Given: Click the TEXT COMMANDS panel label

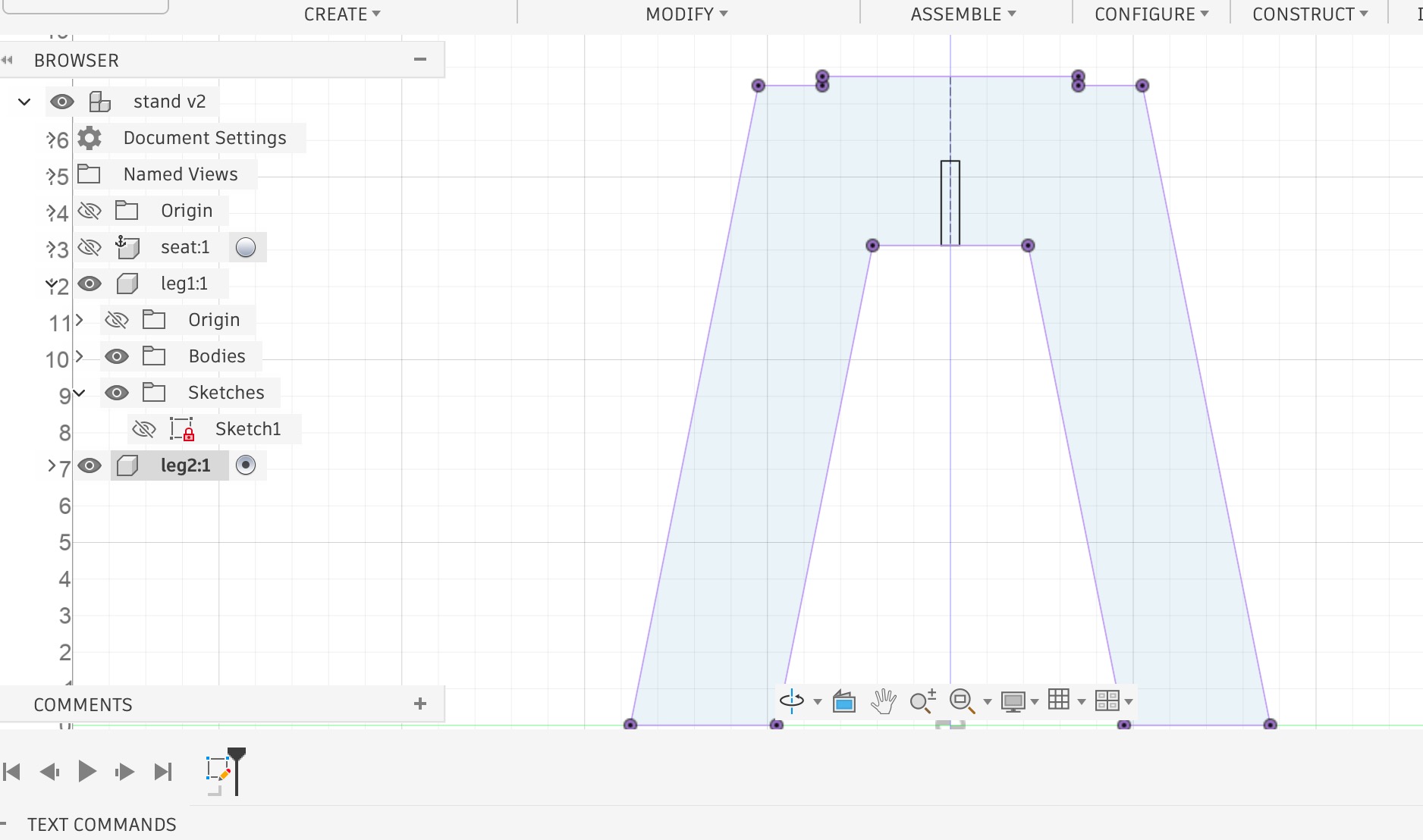Looking at the screenshot, I should [x=102, y=825].
